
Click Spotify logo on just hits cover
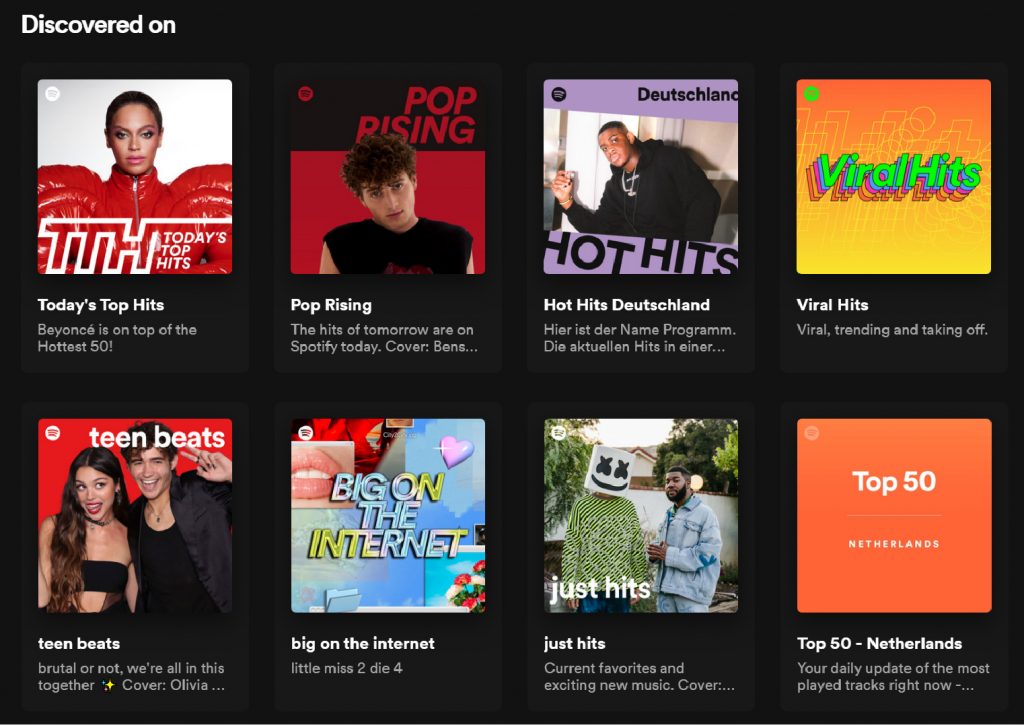[x=559, y=433]
